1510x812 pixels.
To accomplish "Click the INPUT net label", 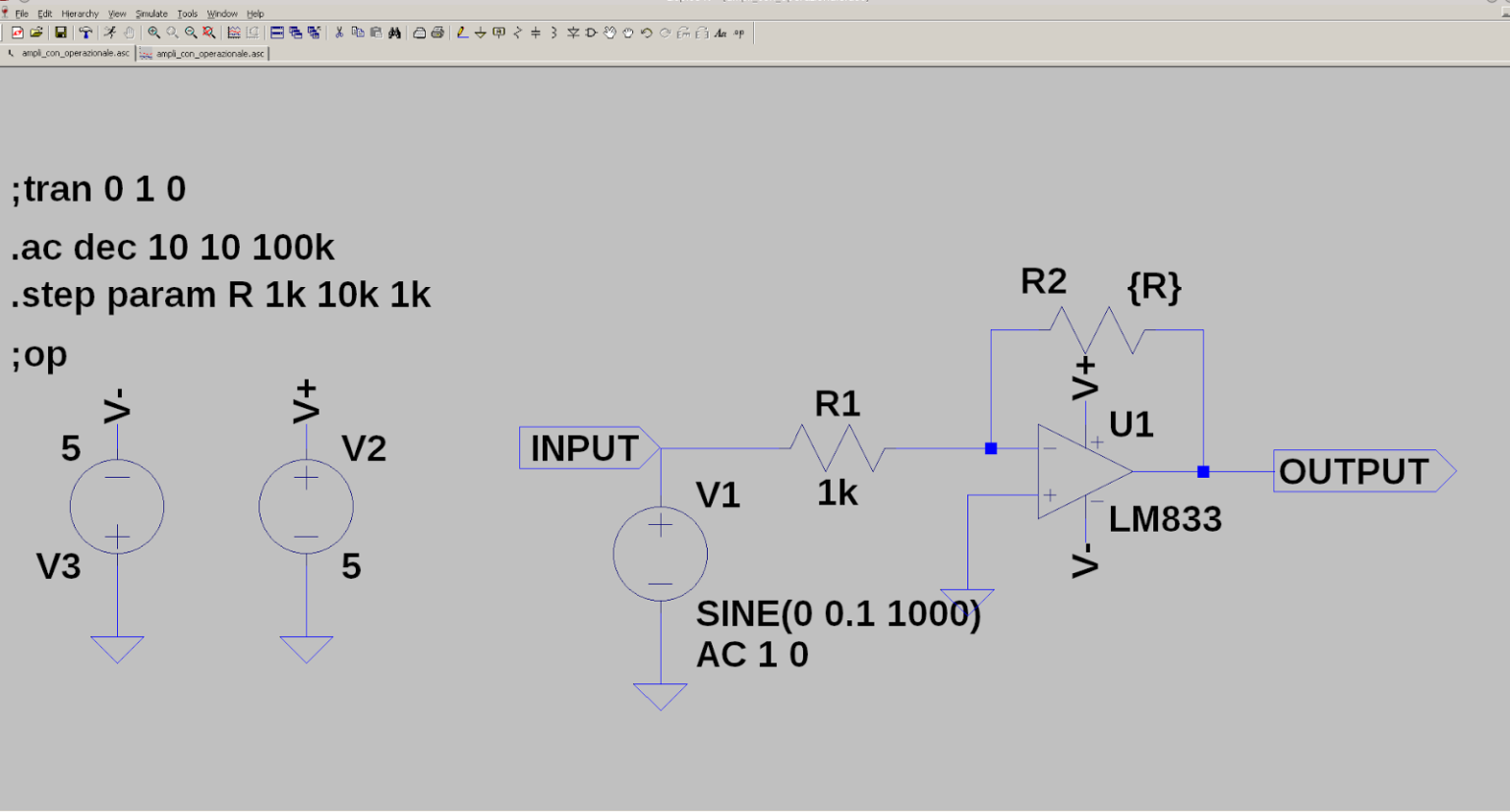I will (x=589, y=448).
